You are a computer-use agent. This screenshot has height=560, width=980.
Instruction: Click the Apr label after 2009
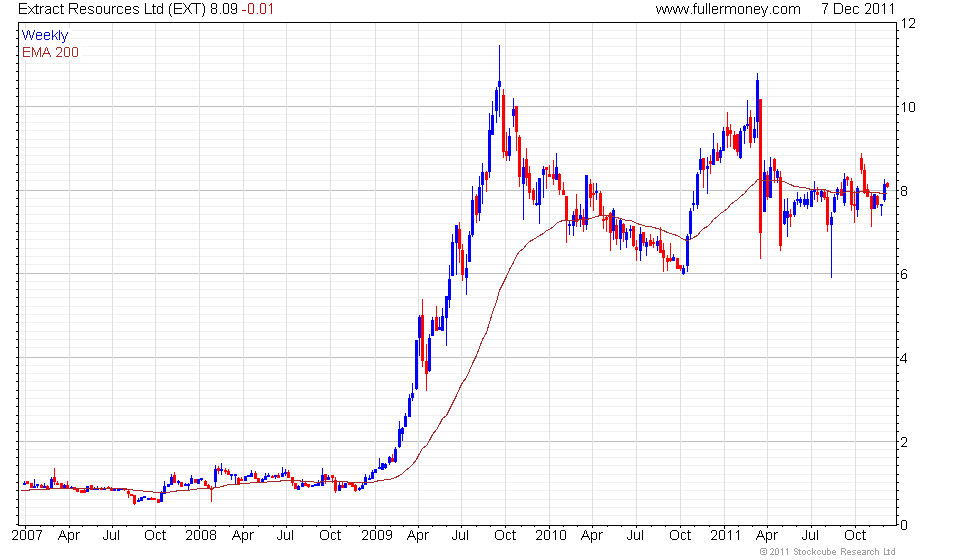(x=418, y=536)
